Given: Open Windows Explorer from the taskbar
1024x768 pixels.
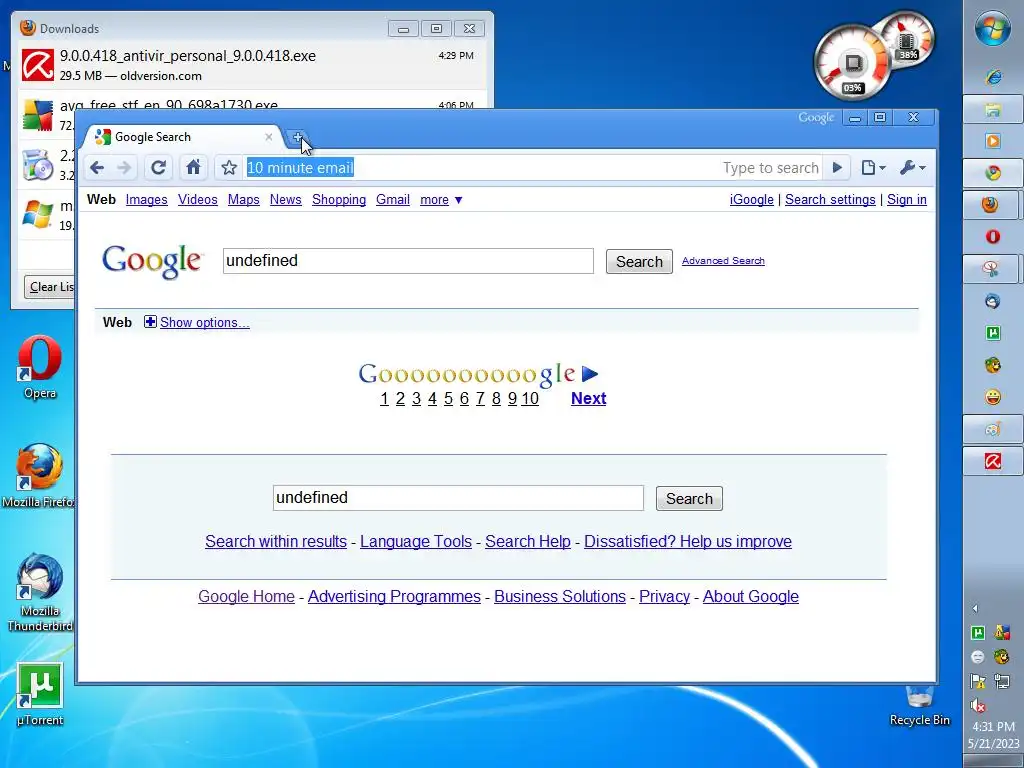Looking at the screenshot, I should [x=993, y=109].
